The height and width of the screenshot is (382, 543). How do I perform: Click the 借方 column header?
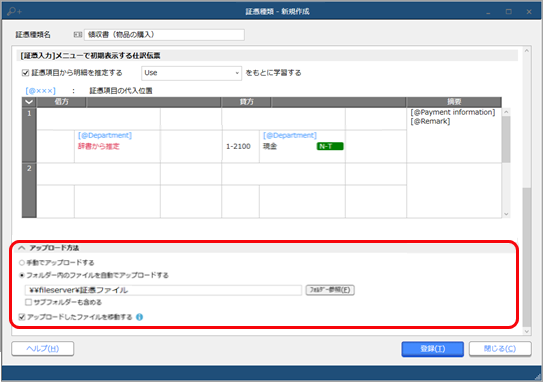[61, 102]
